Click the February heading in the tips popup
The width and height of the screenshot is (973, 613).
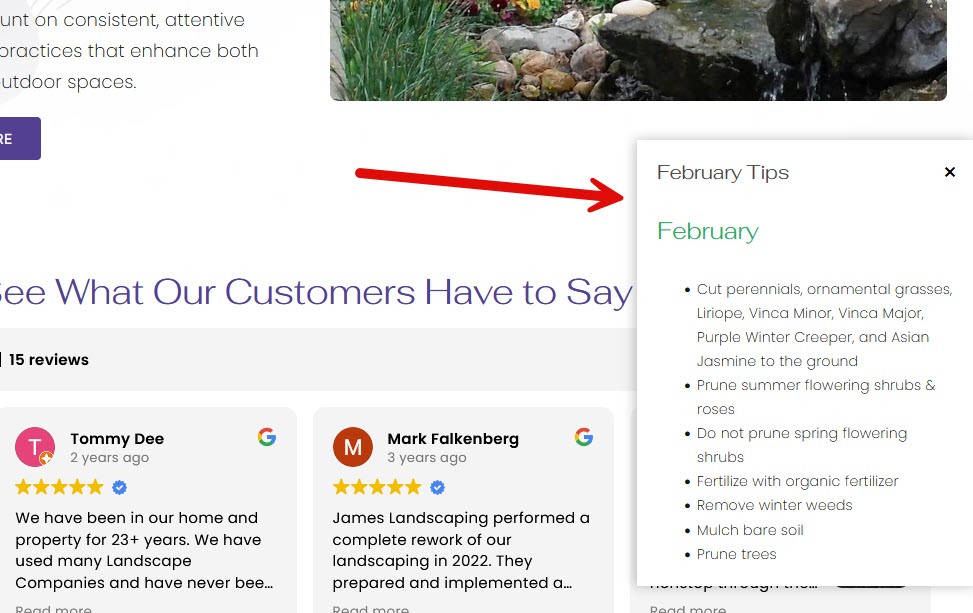point(707,231)
